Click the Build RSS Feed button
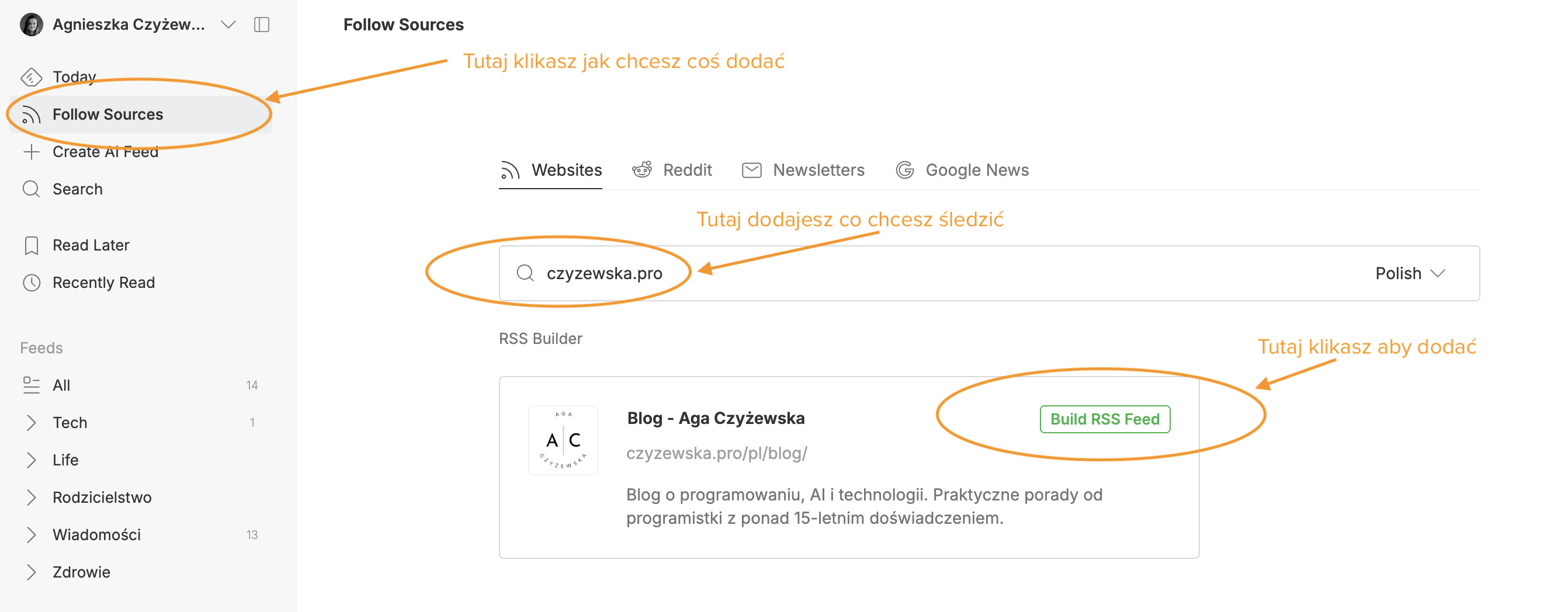 coord(1105,419)
